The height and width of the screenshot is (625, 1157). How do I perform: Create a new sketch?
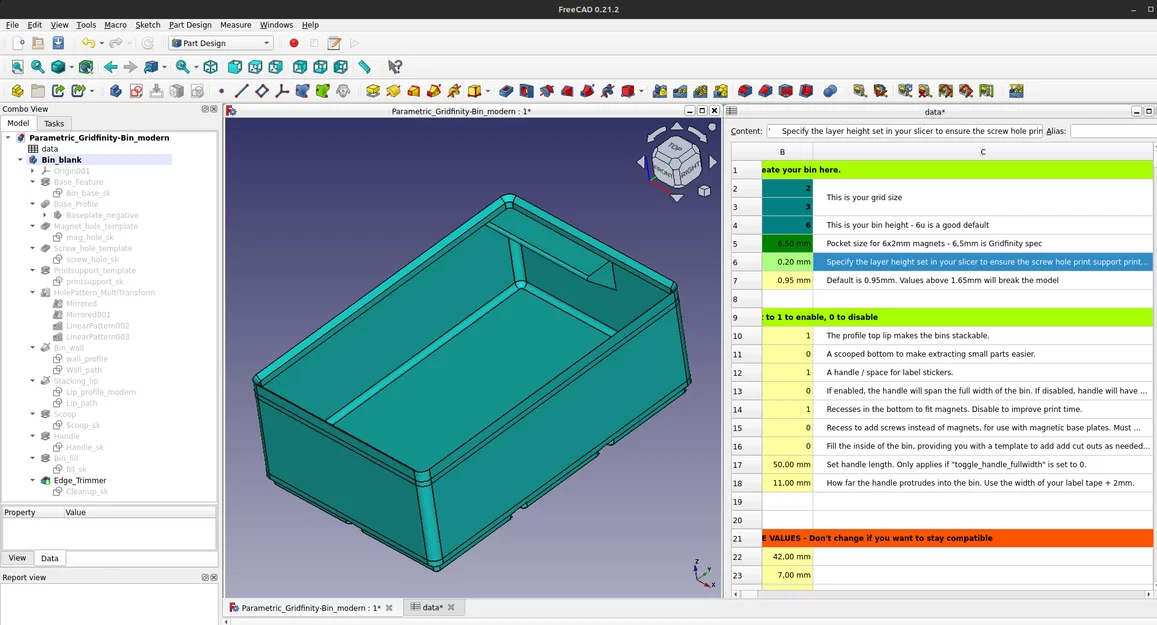[x=136, y=92]
